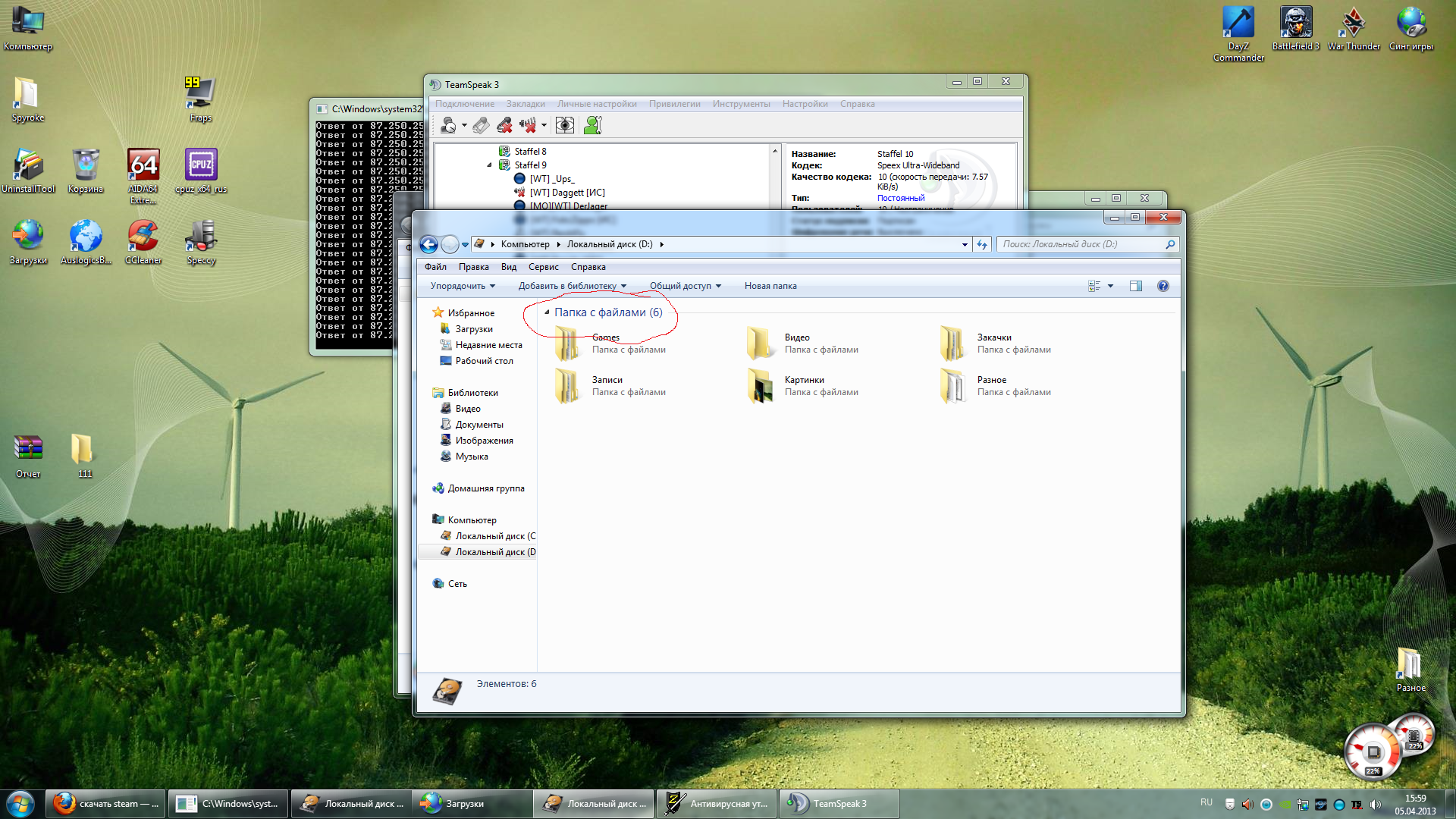Viewport: 1456px width, 819px height.
Task: Open TeamSpeak Инструменты menu
Action: point(742,104)
